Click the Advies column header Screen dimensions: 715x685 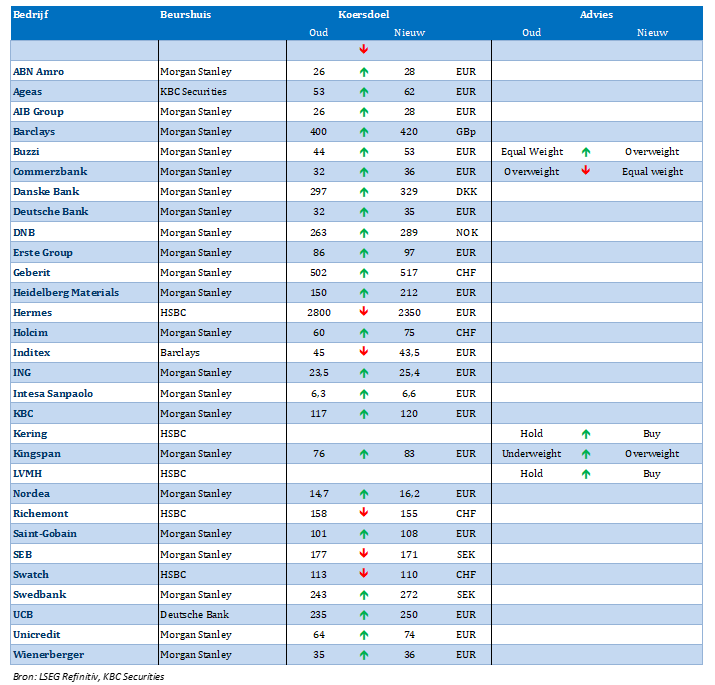click(x=596, y=15)
